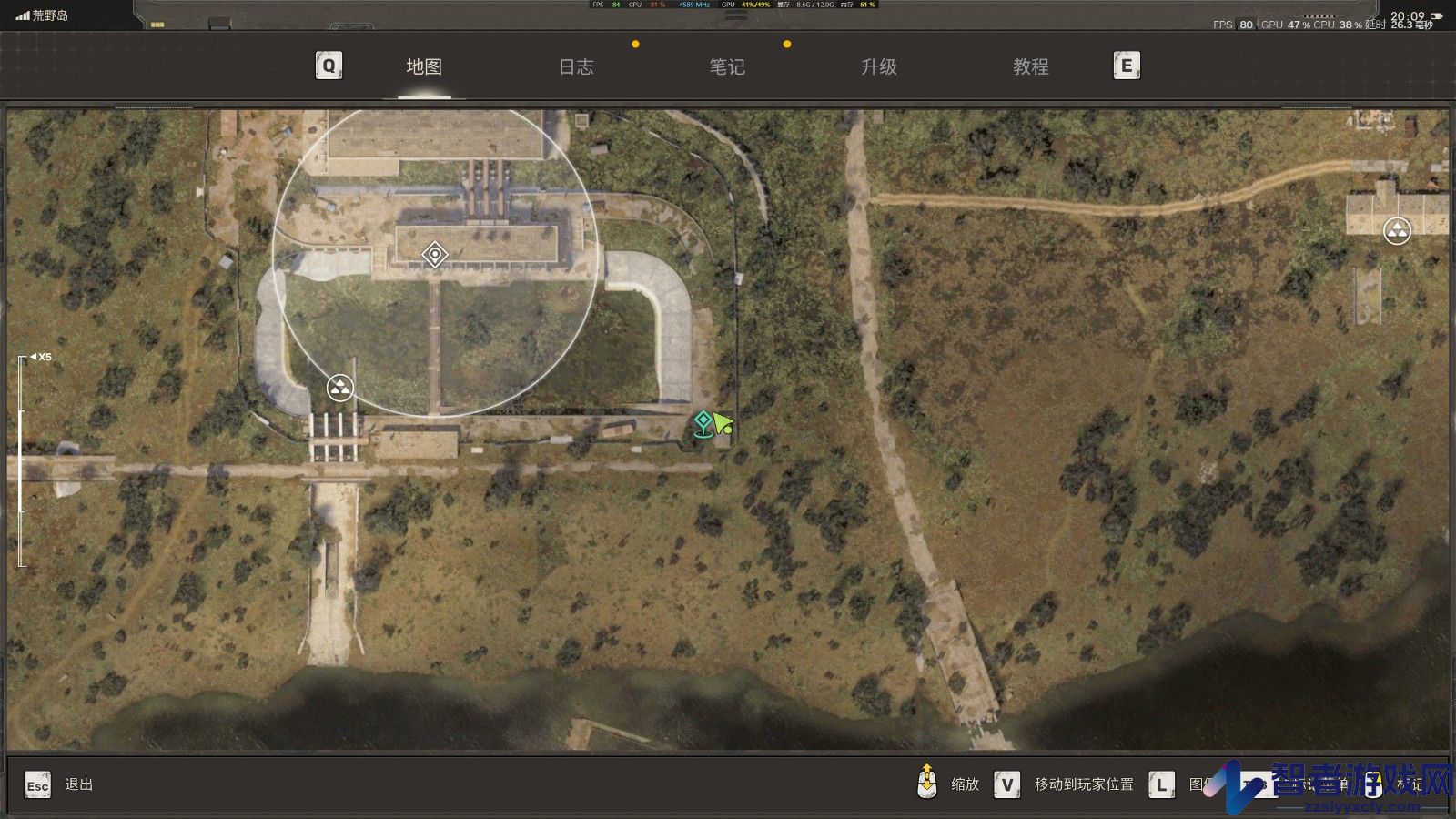Open the 教程 (Tutorial) tab
This screenshot has width=1456, height=819.
pyautogui.click(x=1031, y=66)
